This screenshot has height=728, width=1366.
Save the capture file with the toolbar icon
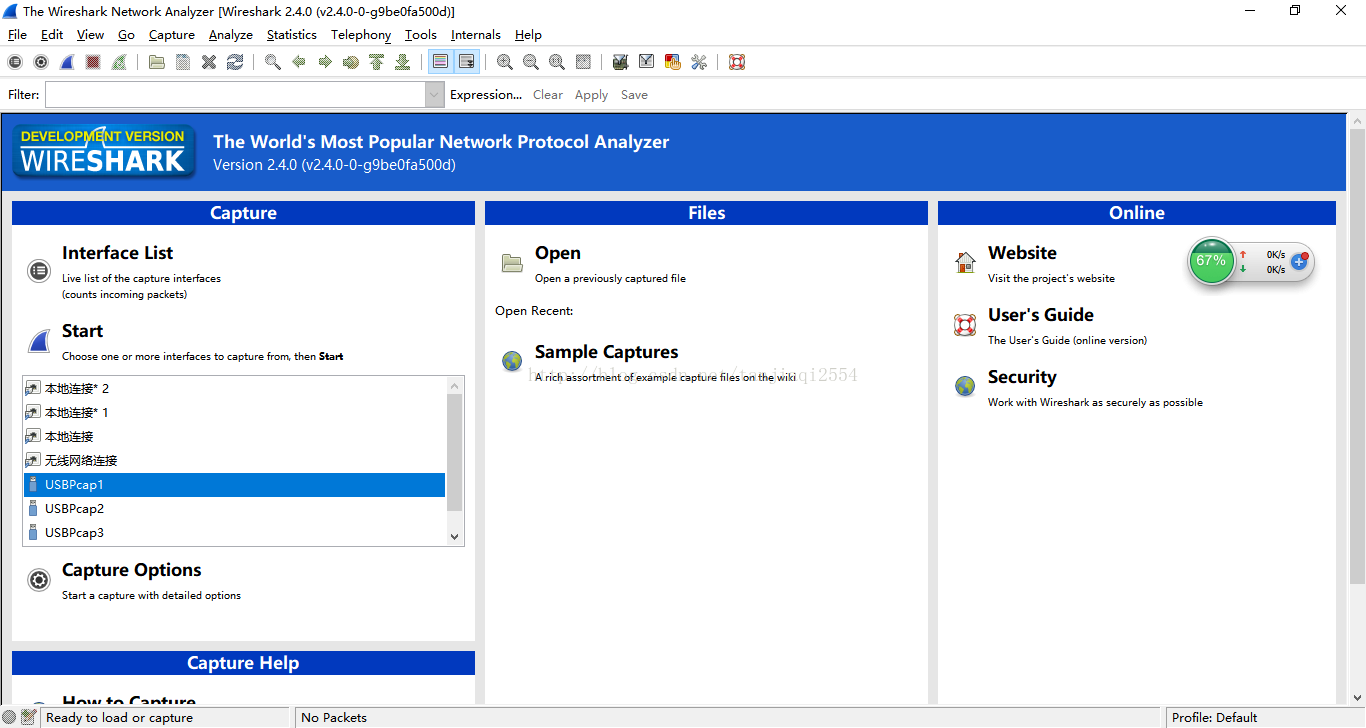coord(183,62)
